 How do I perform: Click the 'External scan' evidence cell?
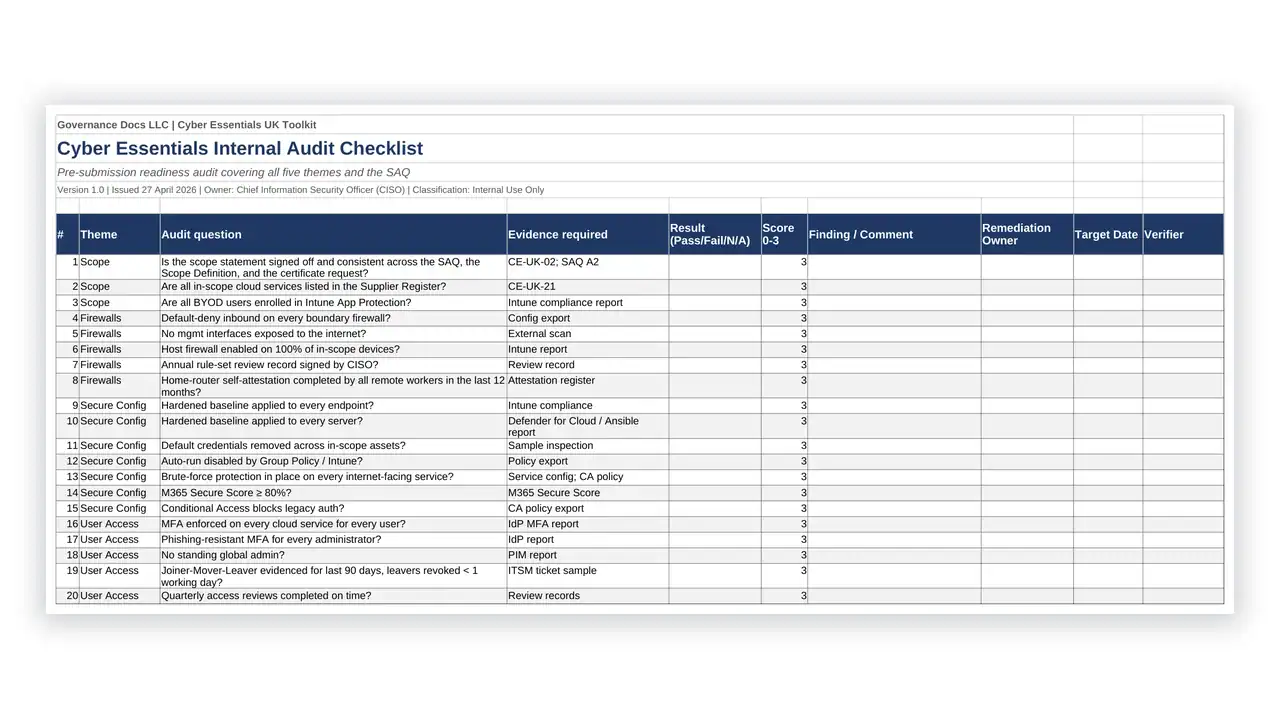(588, 334)
